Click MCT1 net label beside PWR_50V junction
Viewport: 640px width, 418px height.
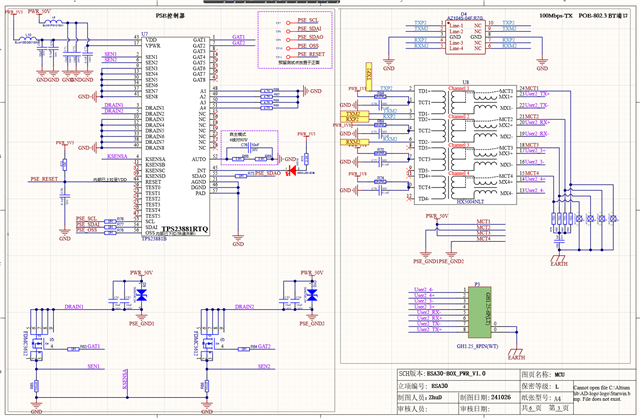click(x=484, y=222)
